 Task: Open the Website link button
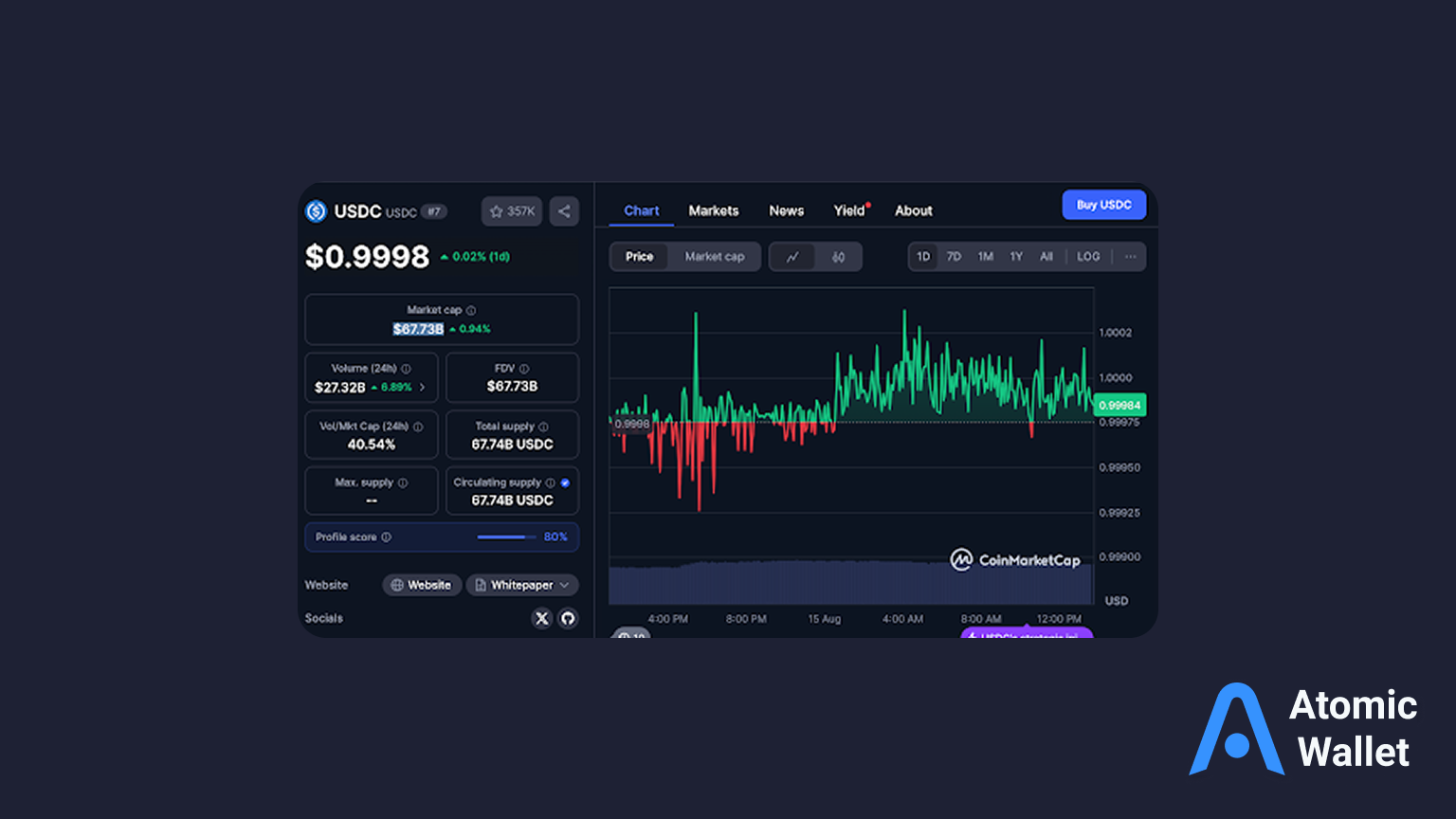pyautogui.click(x=422, y=585)
